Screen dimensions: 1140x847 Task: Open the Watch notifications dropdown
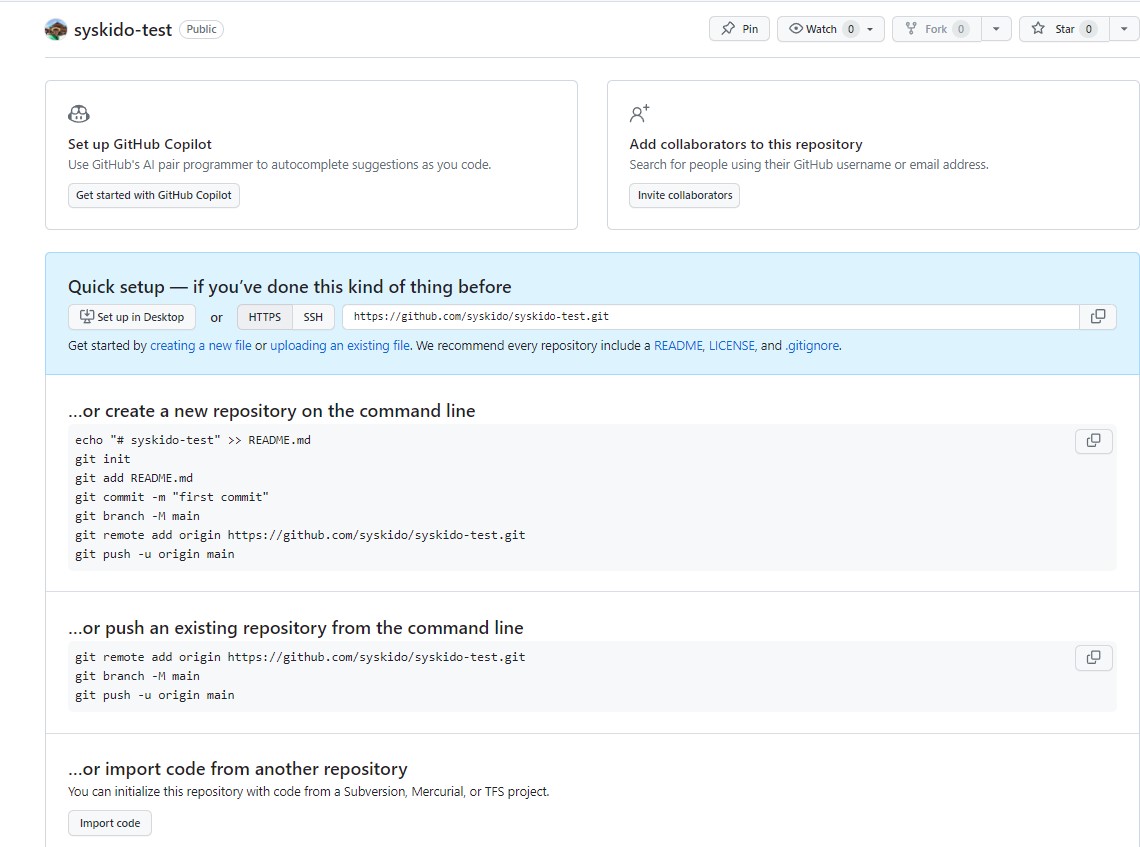coord(831,29)
